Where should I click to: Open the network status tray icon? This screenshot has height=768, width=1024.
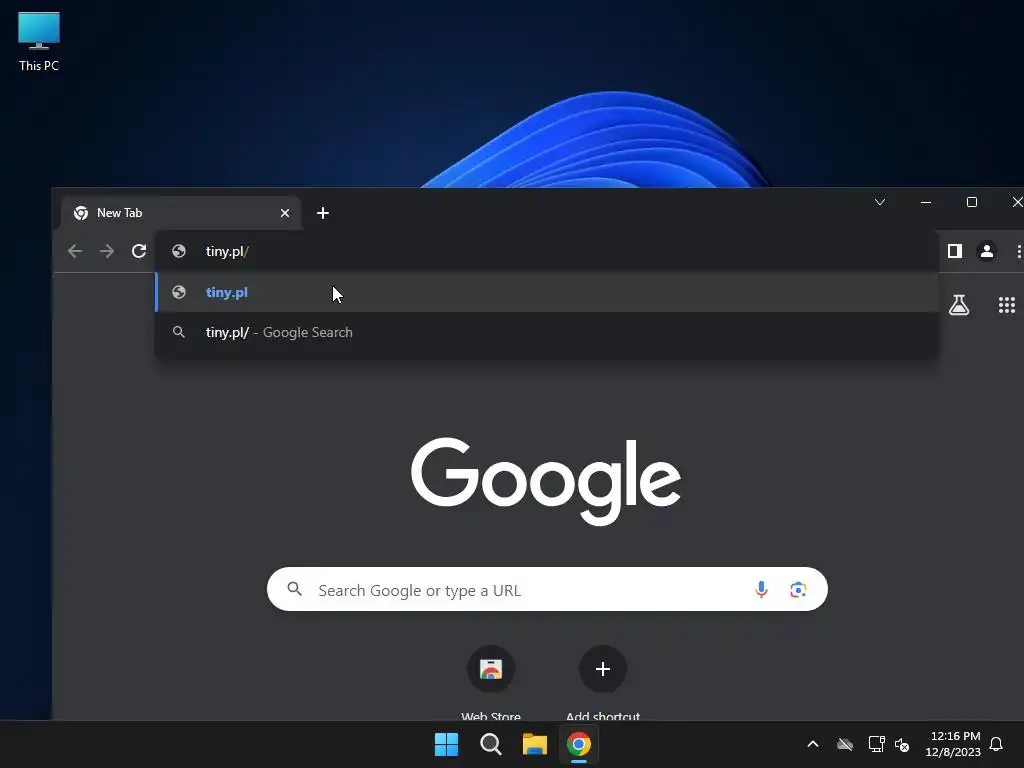[876, 744]
